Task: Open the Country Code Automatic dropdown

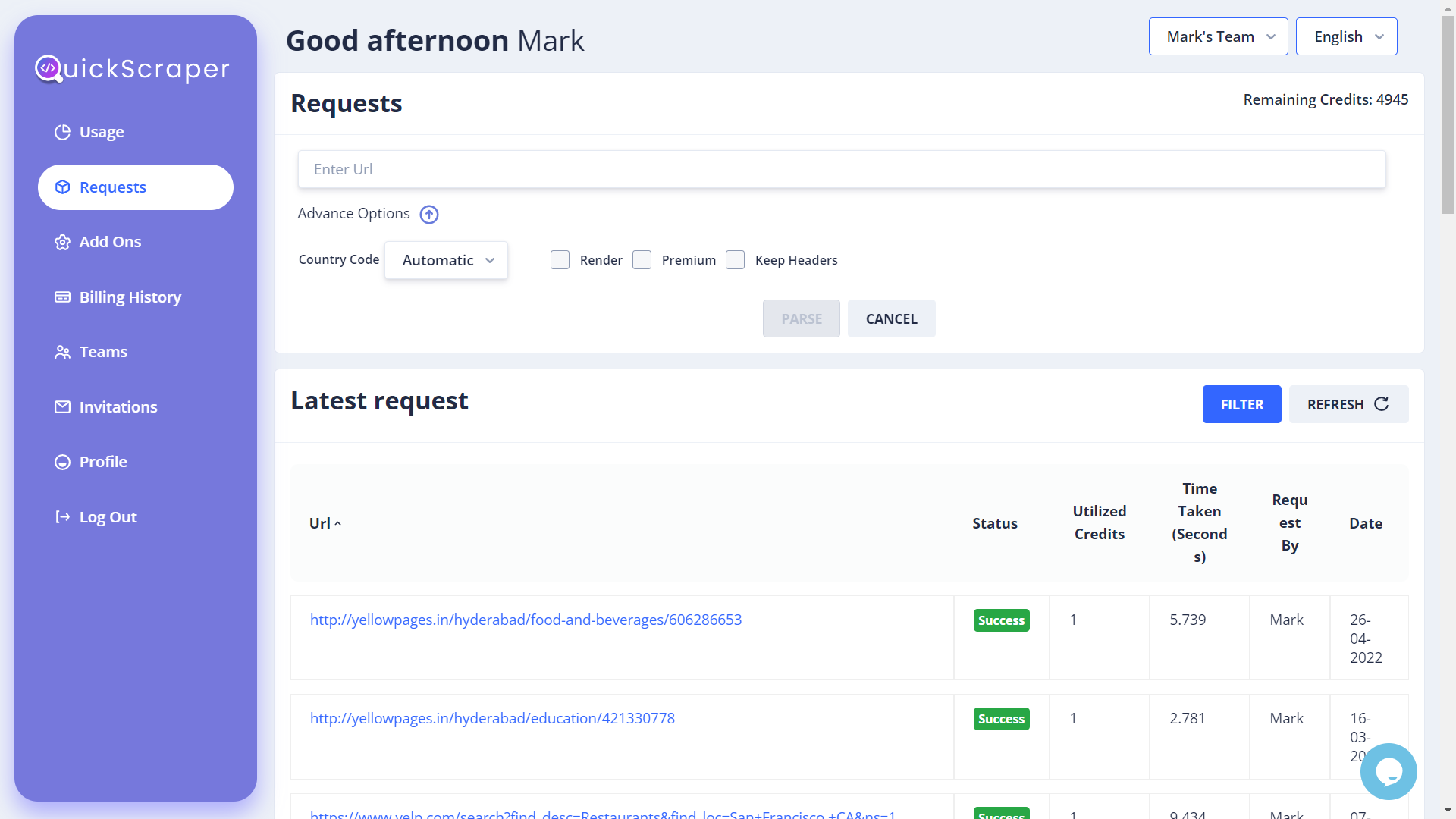Action: coord(446,260)
